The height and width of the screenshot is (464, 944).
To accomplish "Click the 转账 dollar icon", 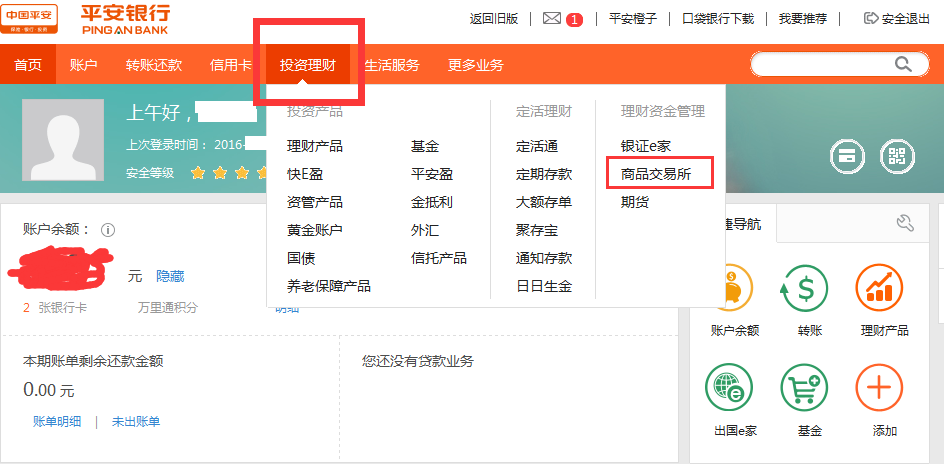I will [804, 289].
